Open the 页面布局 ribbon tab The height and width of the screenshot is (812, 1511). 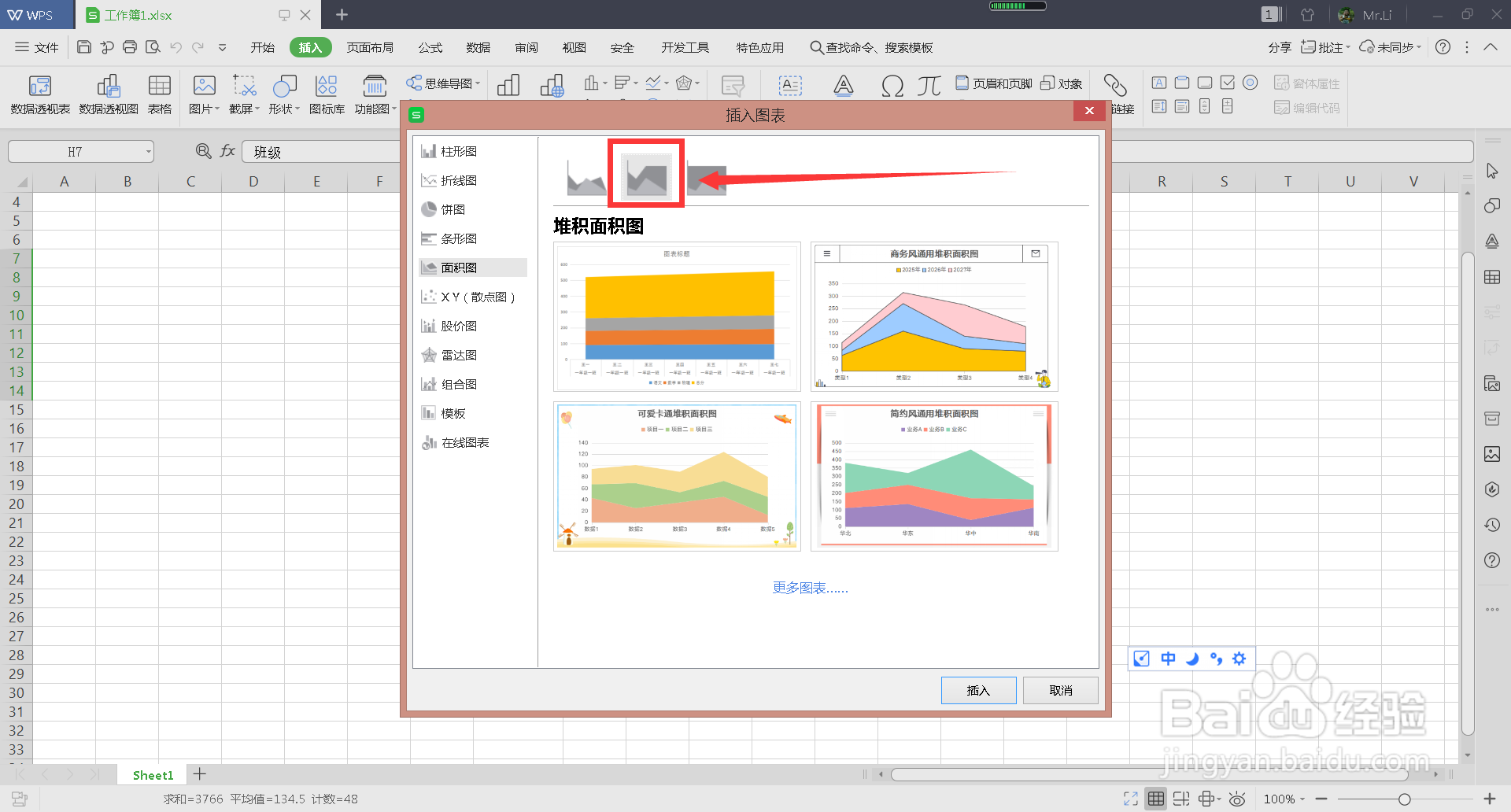370,47
